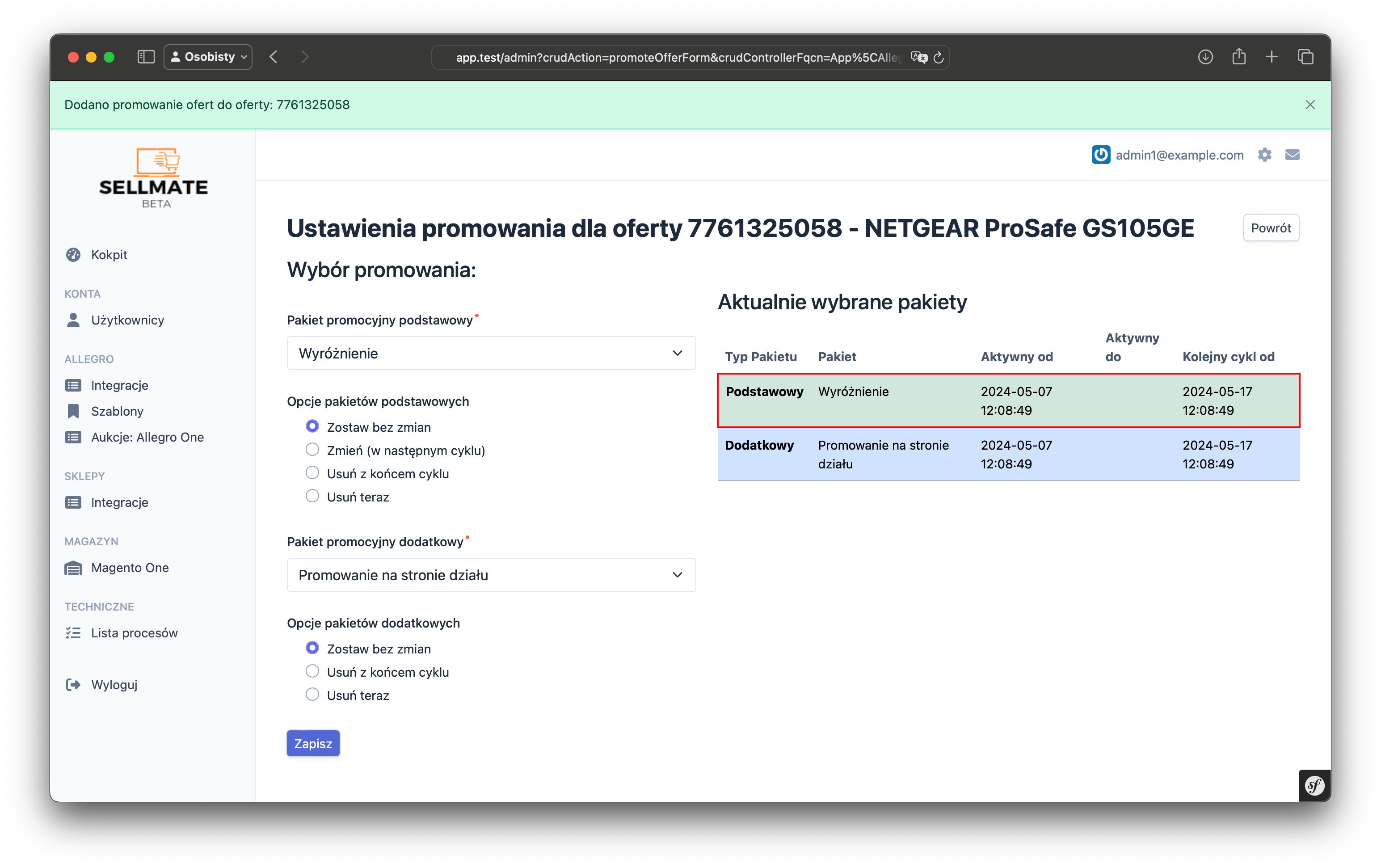The image size is (1381, 868).
Task: Open Kokpit in the sidebar
Action: [109, 255]
